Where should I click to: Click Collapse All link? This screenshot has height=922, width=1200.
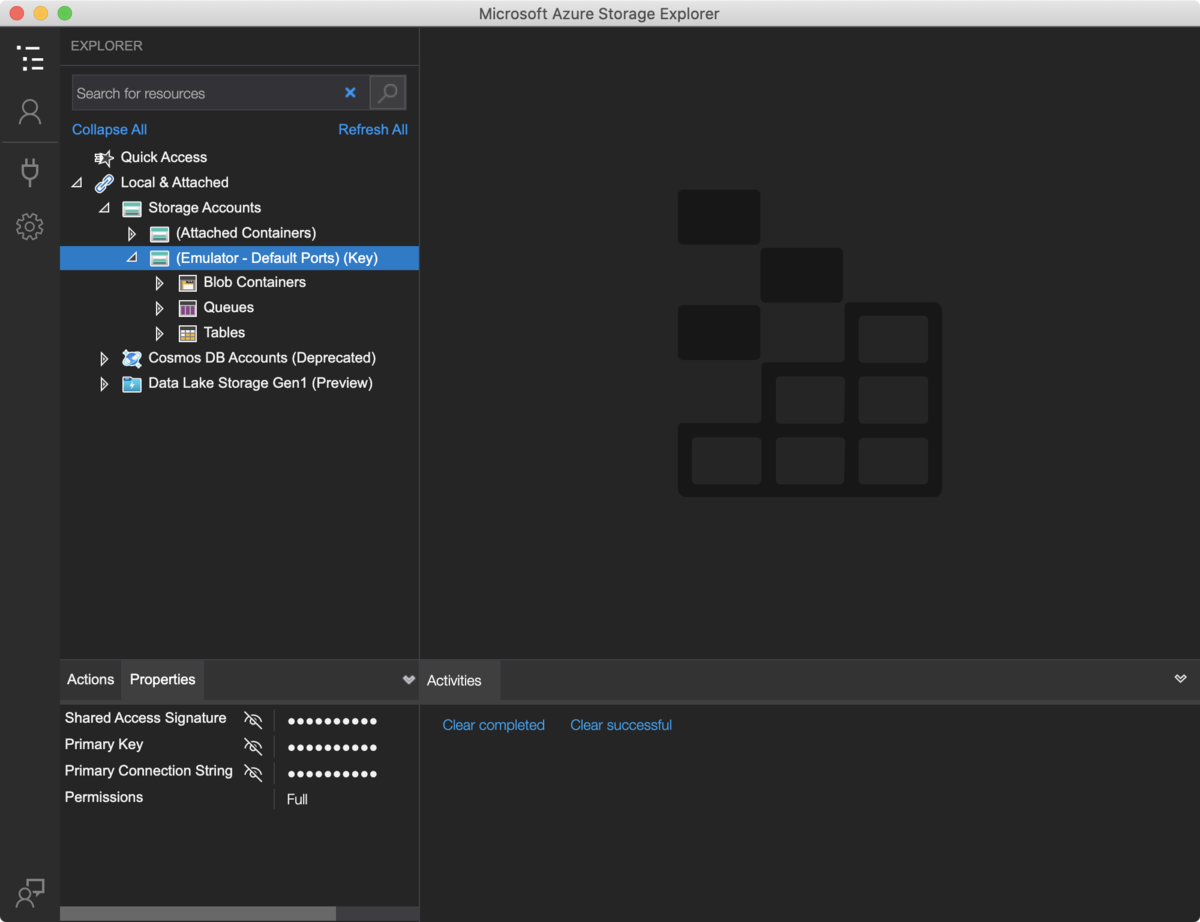pos(109,130)
